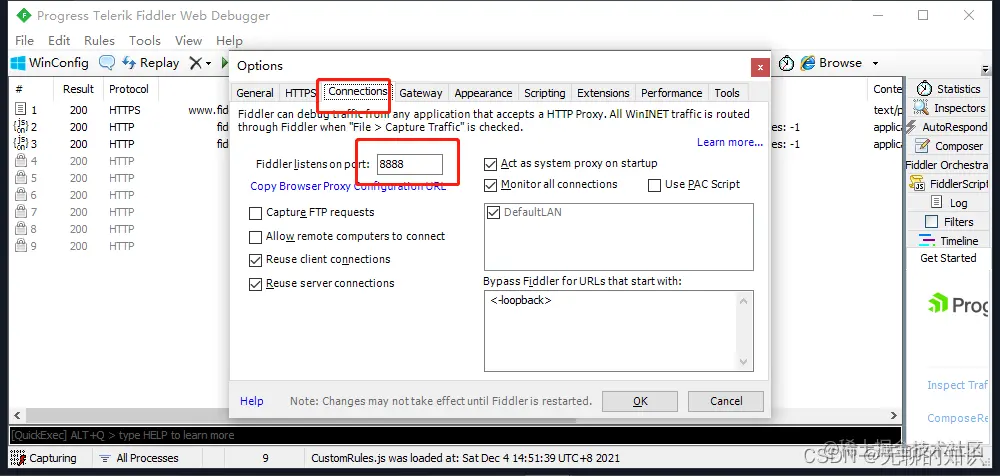Viewport: 1000px width, 476px height.
Task: Uncheck Reuse server connections
Action: [x=255, y=283]
